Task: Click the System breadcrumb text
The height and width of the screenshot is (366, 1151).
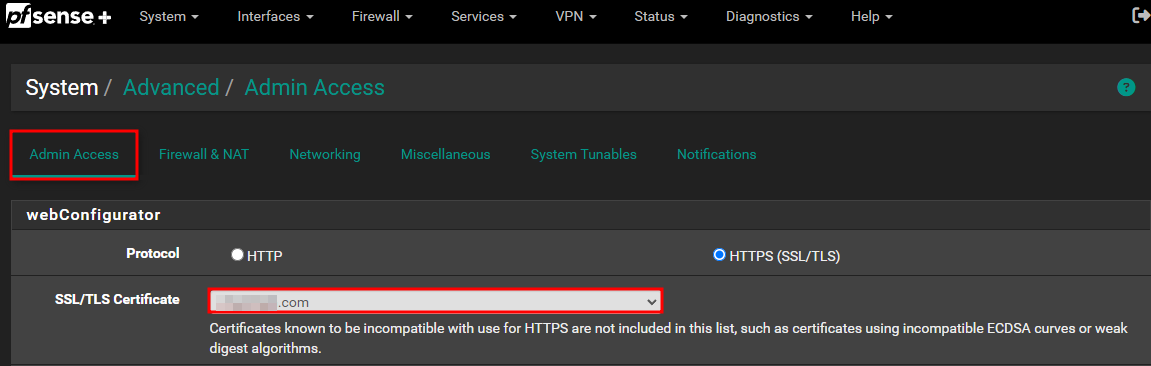Action: (62, 88)
